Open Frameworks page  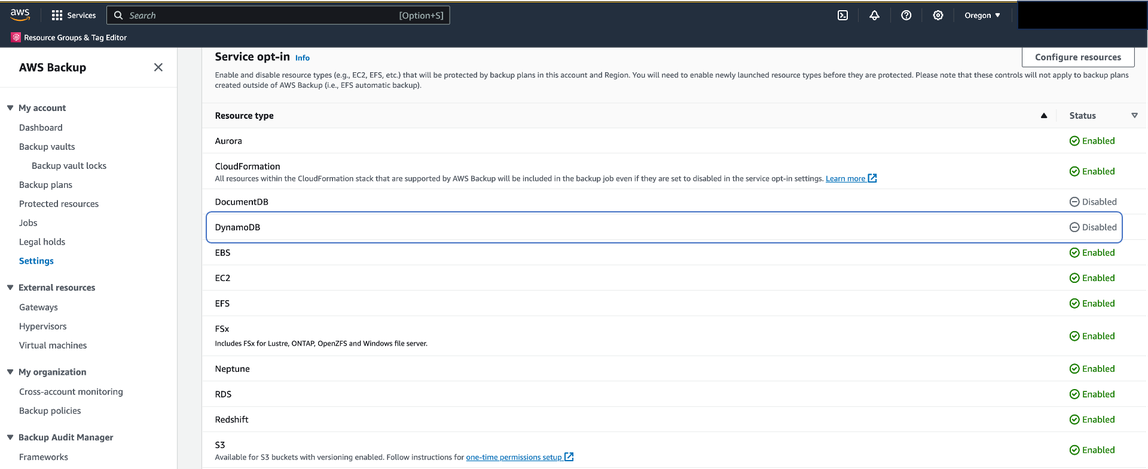43,457
